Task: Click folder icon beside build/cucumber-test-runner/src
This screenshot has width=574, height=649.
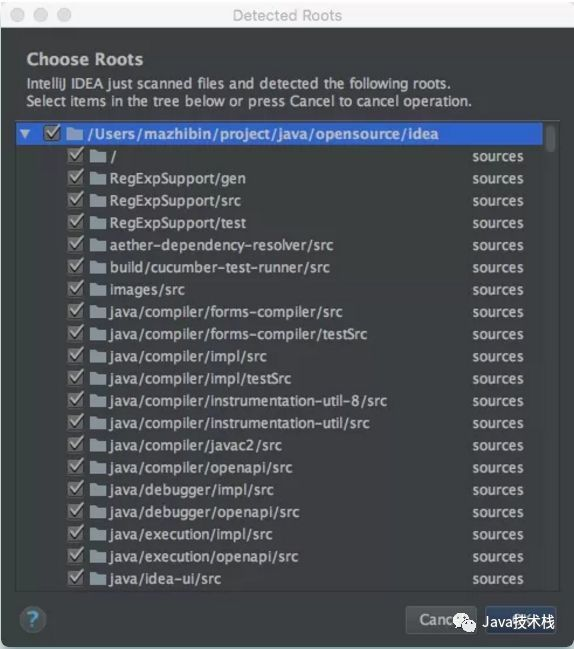Action: 98,268
